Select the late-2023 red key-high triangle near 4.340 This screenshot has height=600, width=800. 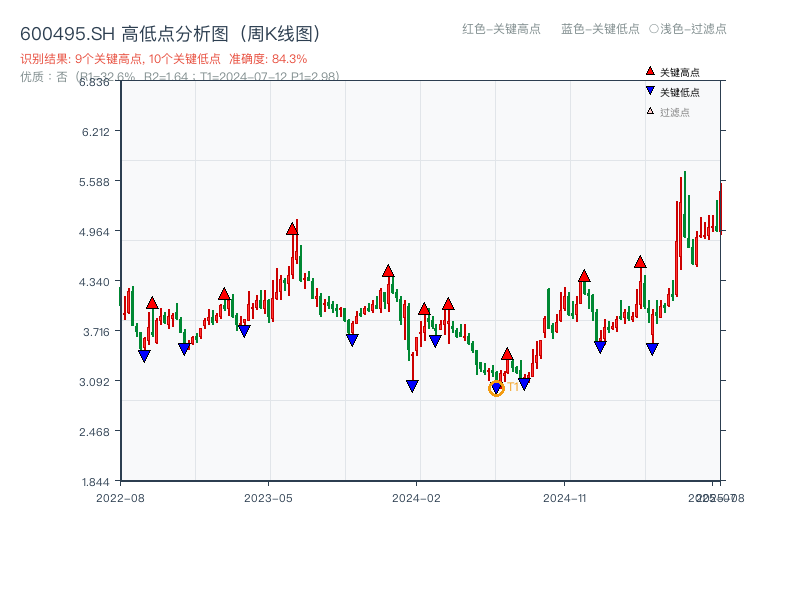pyautogui.click(x=388, y=271)
